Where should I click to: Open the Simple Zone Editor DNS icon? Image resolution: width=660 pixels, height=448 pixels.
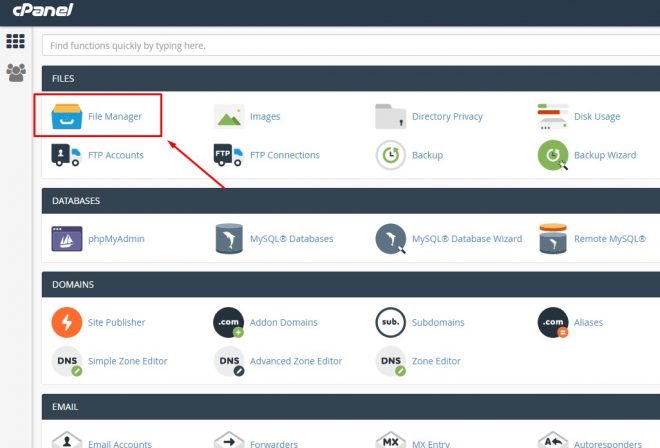[67, 361]
